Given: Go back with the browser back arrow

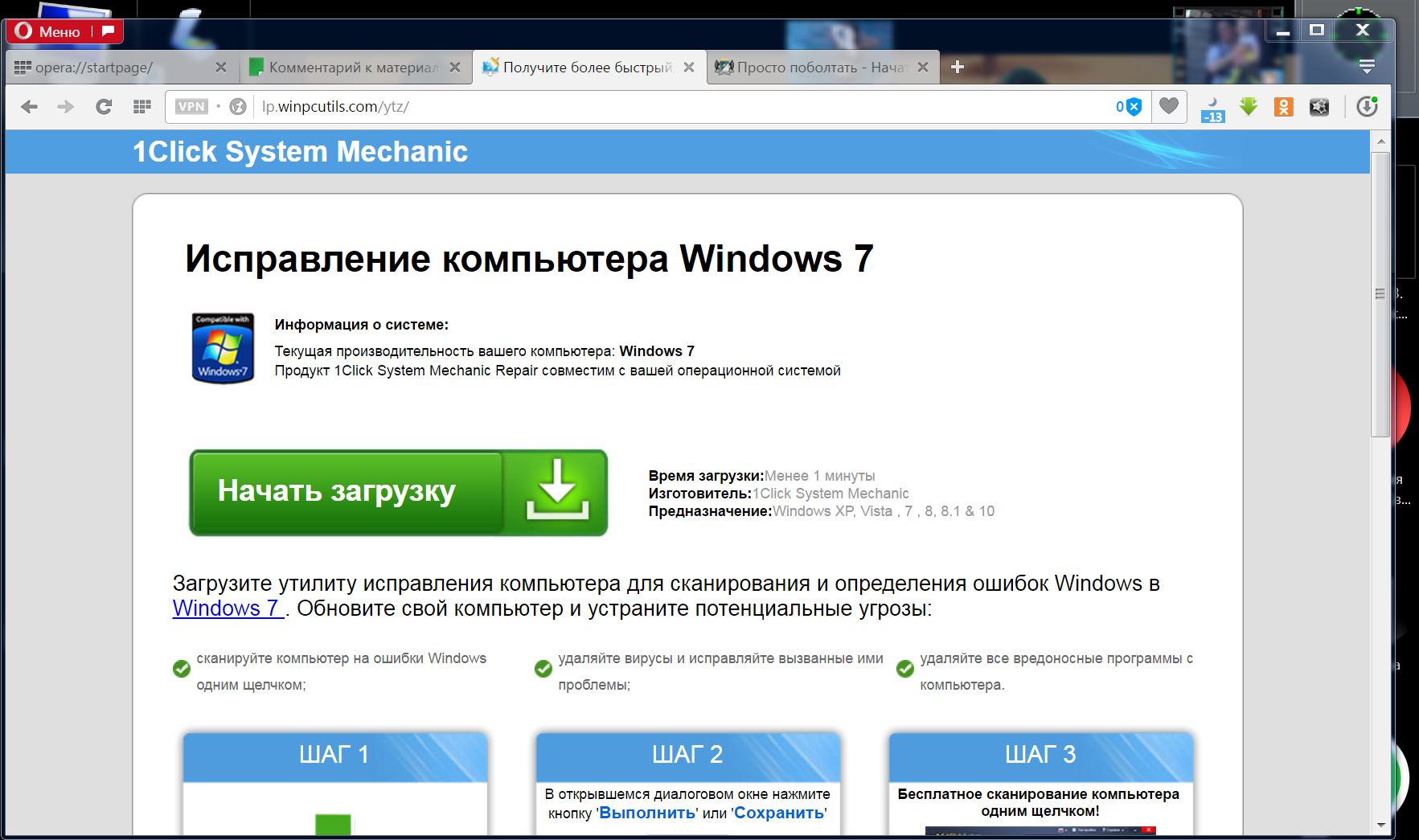Looking at the screenshot, I should (x=29, y=107).
